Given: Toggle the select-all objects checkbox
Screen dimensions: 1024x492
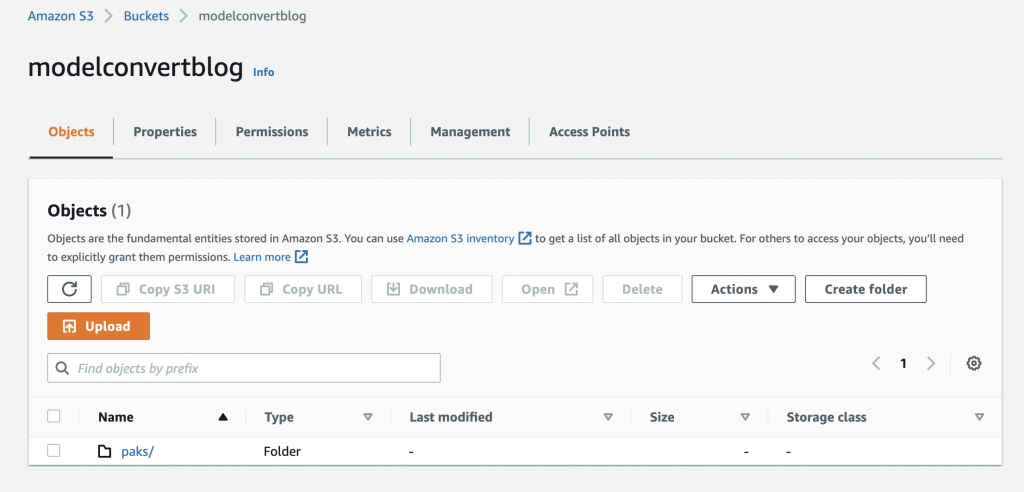Looking at the screenshot, I should [54, 416].
